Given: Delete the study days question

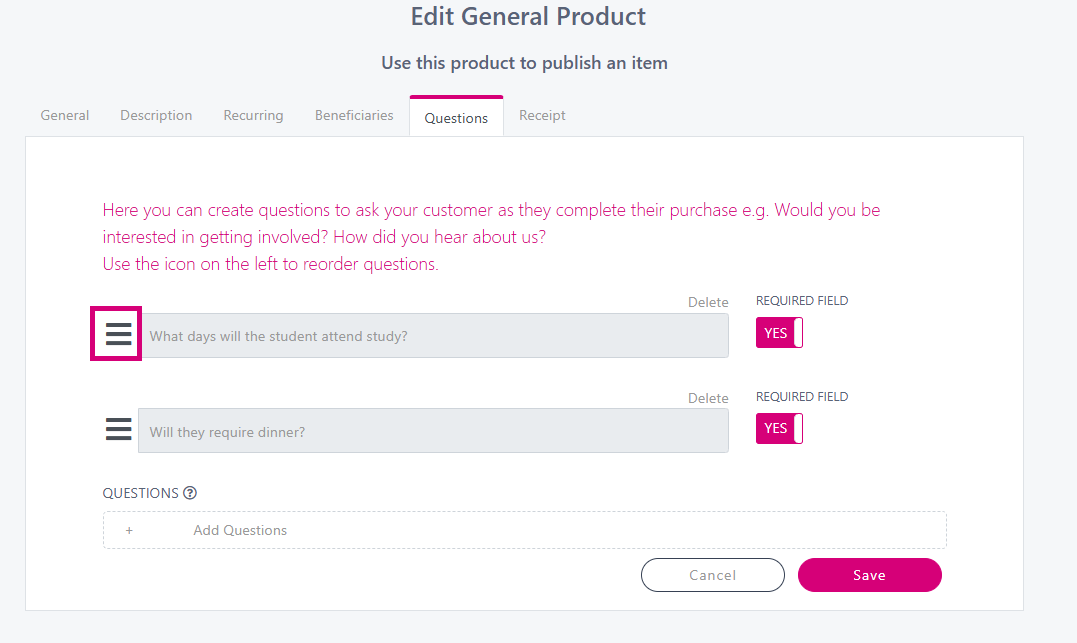Looking at the screenshot, I should coord(708,302).
